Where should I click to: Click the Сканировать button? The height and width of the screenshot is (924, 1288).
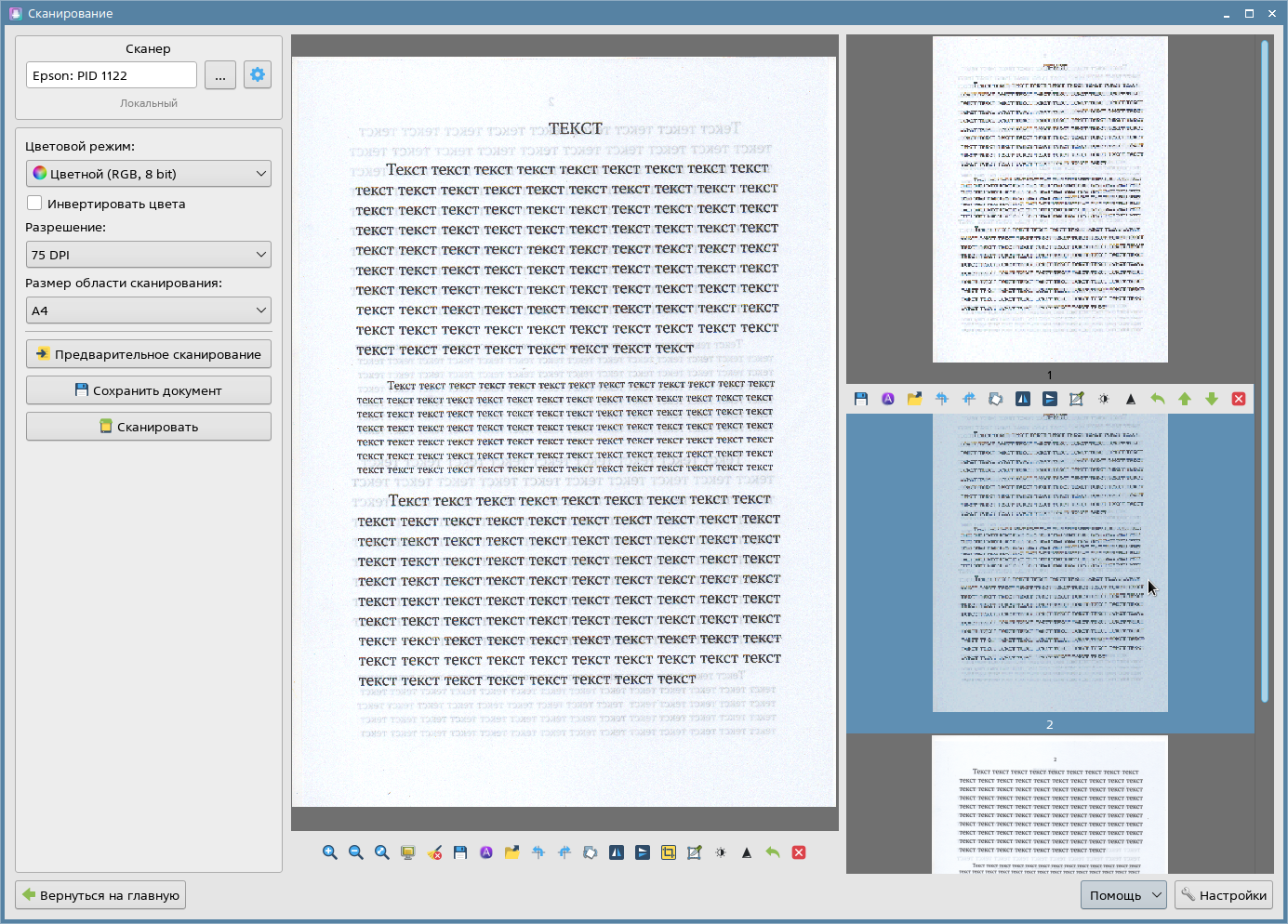pyautogui.click(x=149, y=427)
